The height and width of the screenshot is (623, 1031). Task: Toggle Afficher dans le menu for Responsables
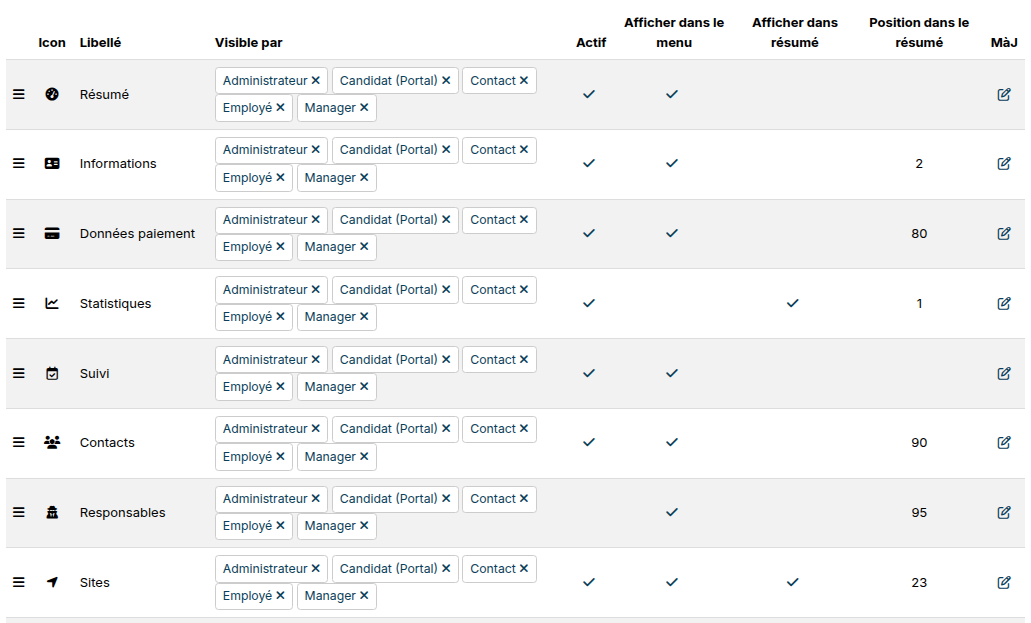pos(672,512)
